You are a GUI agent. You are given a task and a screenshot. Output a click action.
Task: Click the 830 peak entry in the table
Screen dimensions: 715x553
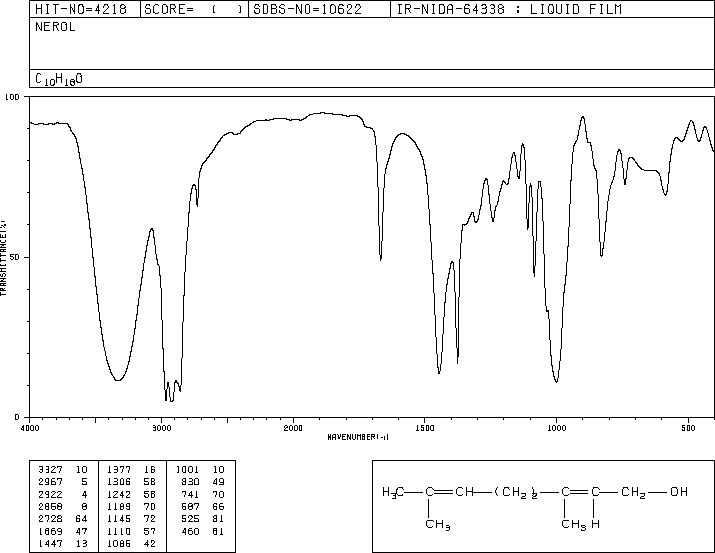[191, 482]
